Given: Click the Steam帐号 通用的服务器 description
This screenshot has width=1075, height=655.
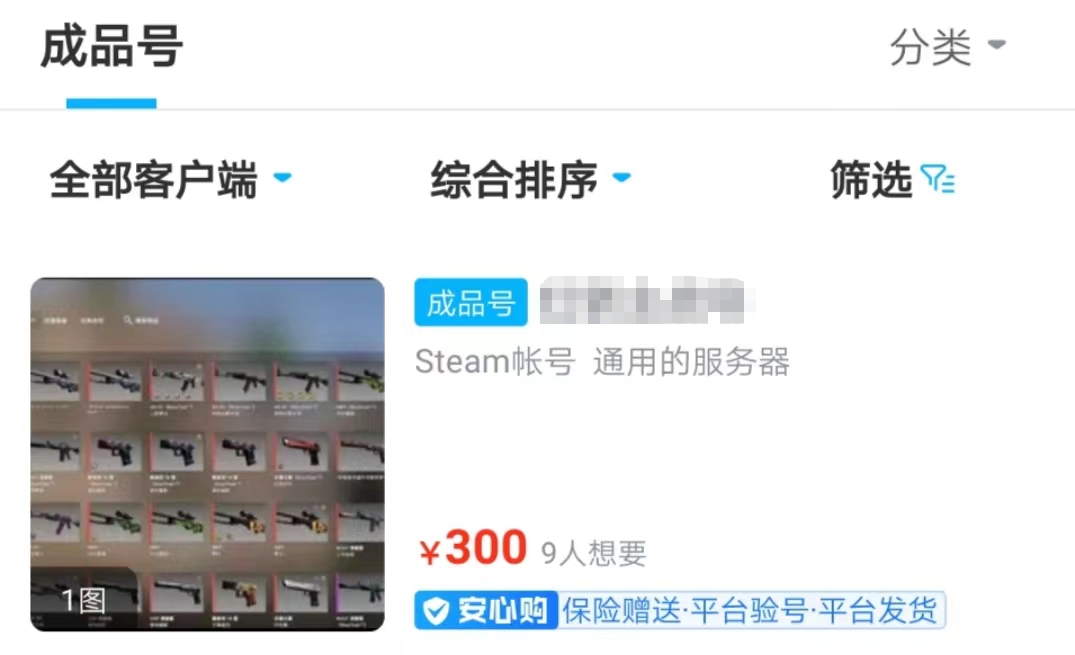Looking at the screenshot, I should coord(602,361).
